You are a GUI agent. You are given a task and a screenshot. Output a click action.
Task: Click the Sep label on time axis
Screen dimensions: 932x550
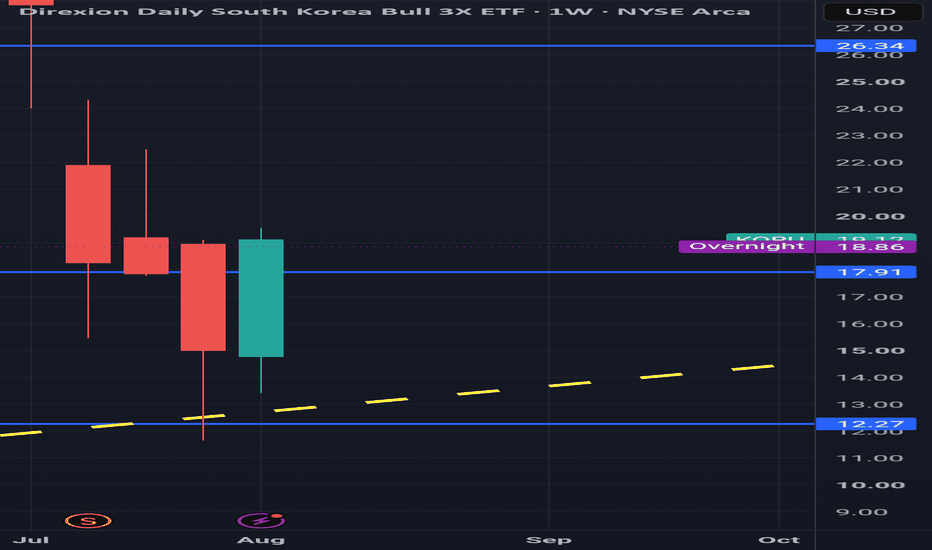coord(549,540)
